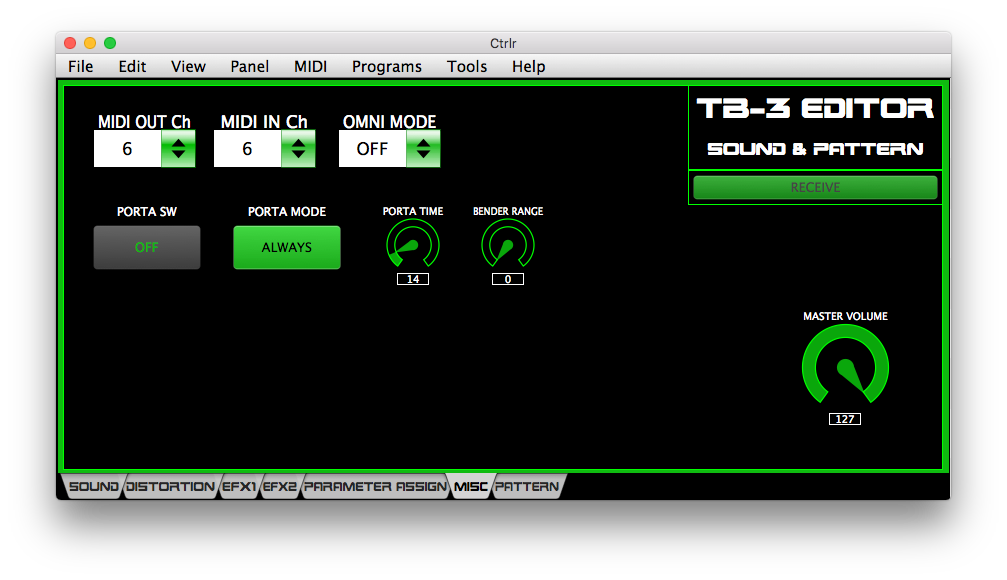
Task: Click the MASTER VOLUME knob
Action: pos(845,367)
